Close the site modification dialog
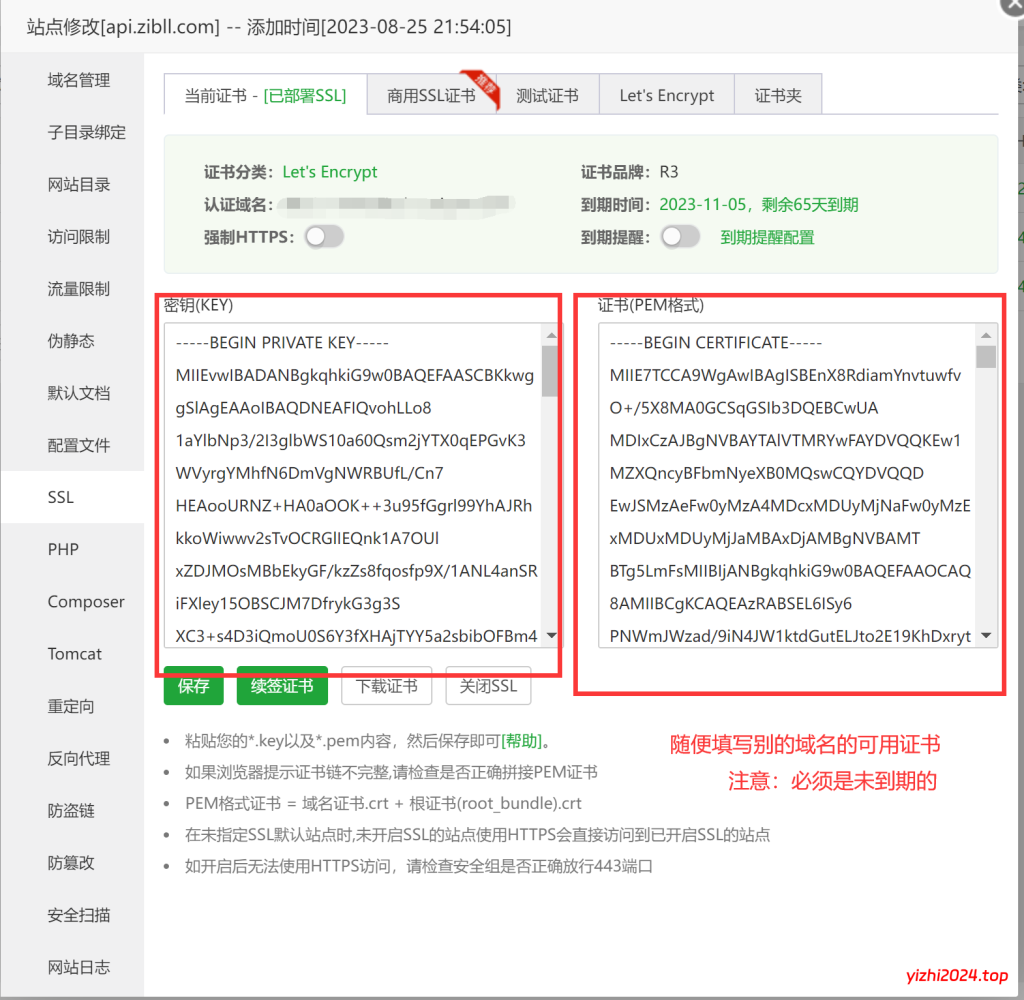Image resolution: width=1024 pixels, height=1000 pixels. click(1011, 10)
